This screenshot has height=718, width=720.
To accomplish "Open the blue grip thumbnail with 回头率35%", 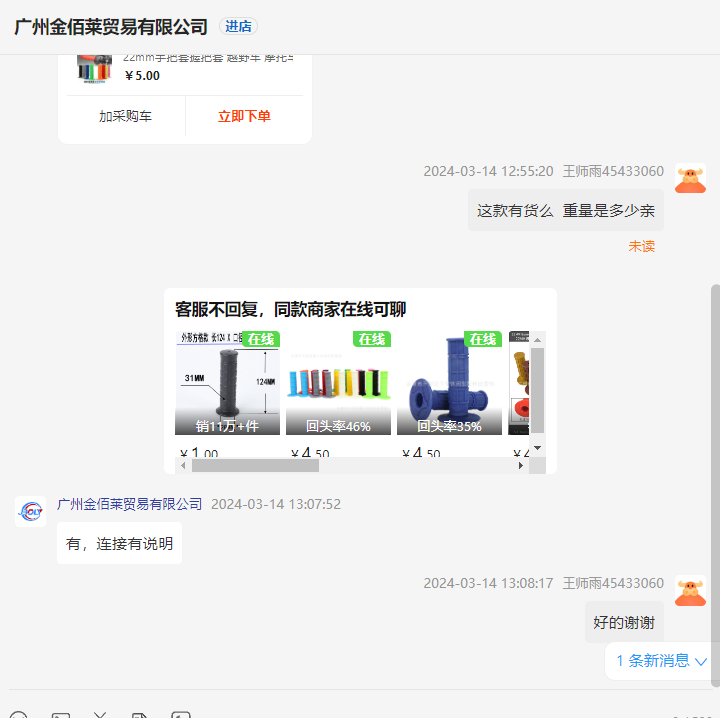I will [449, 383].
